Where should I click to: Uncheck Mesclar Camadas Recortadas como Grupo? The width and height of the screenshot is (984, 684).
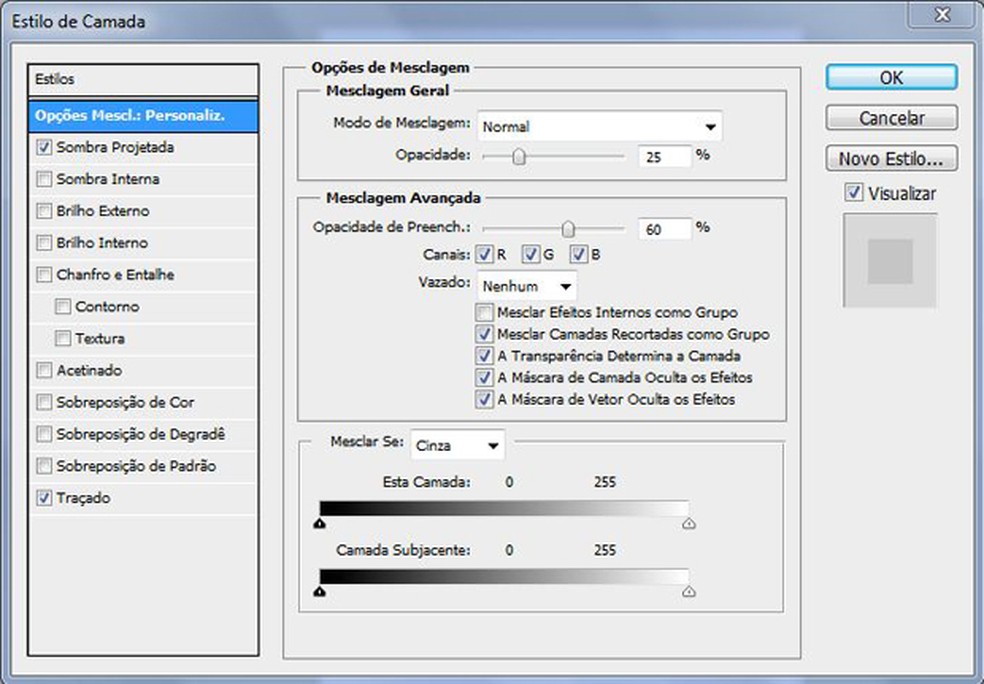484,334
